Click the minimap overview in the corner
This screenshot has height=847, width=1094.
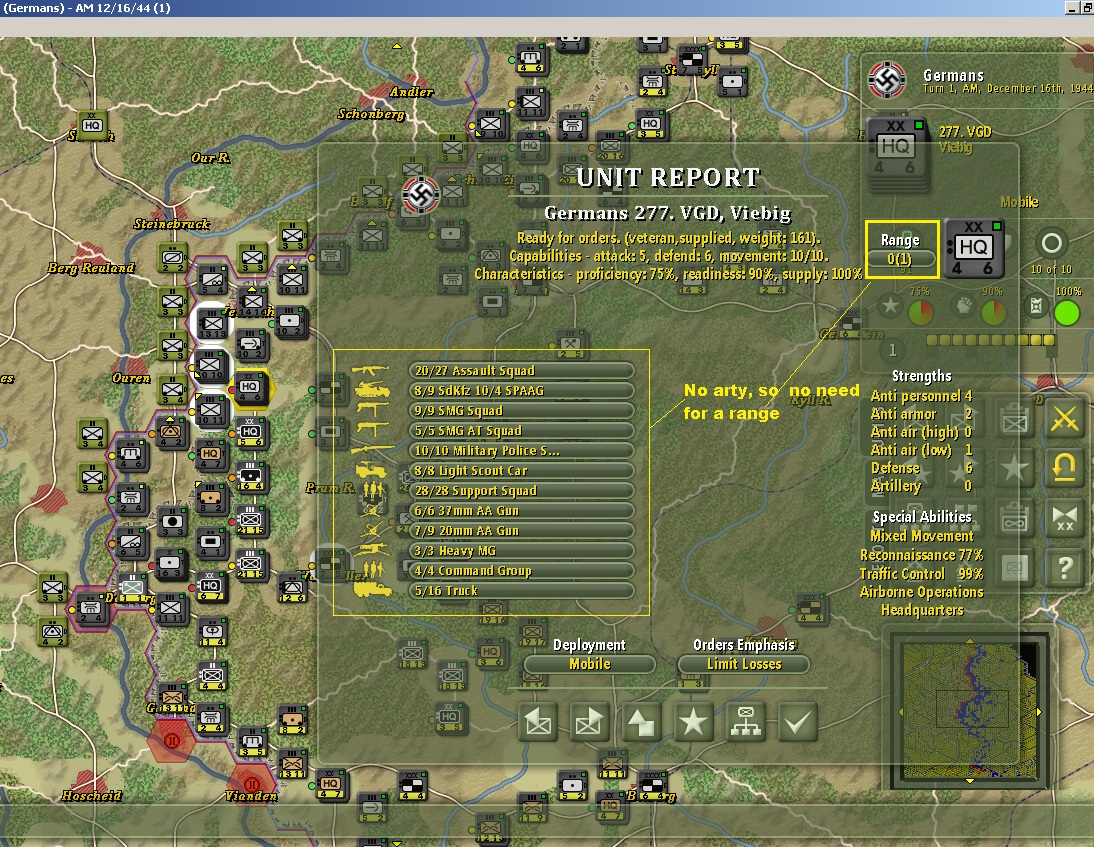coord(969,710)
